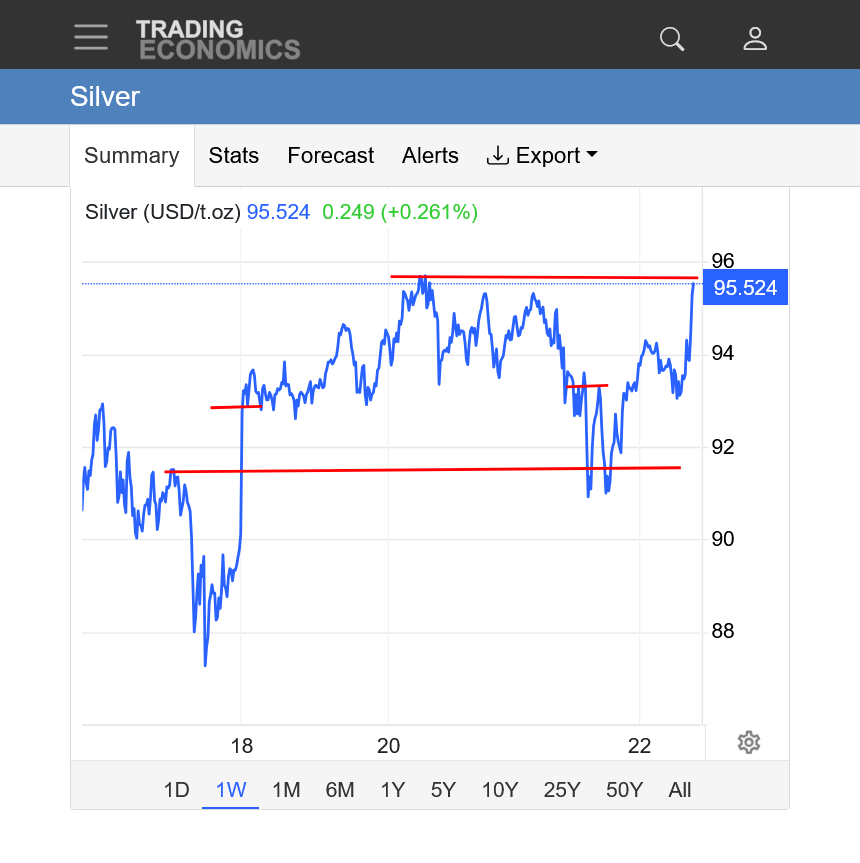Choose the 1Y chart range
This screenshot has width=860, height=863.
393,790
